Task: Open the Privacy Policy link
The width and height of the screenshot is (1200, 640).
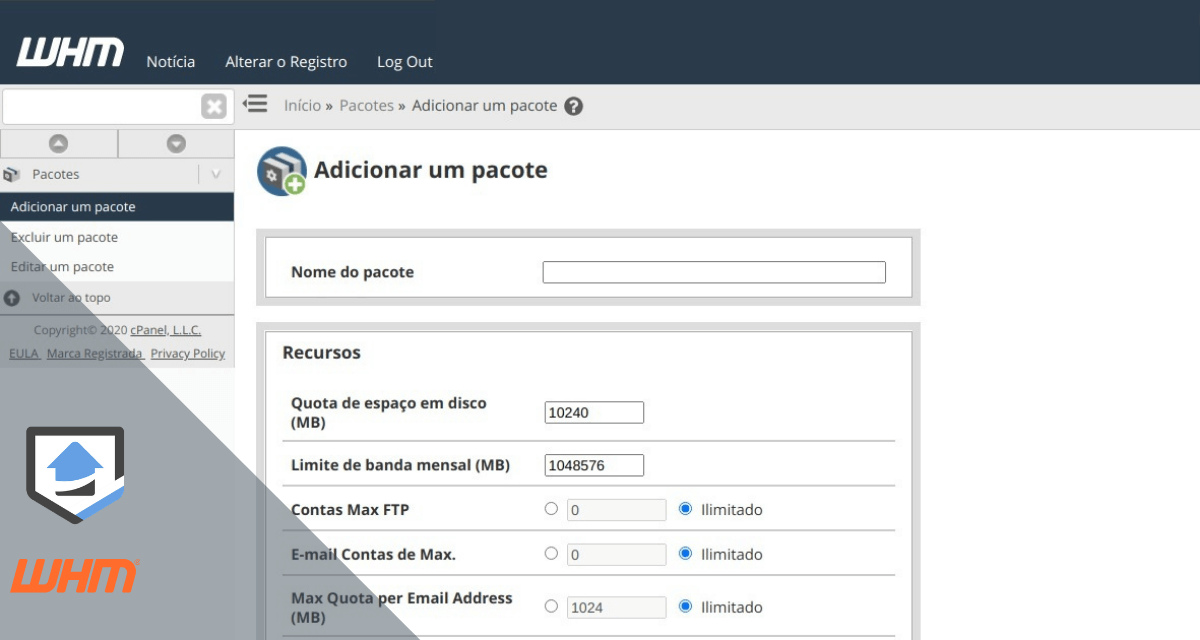Action: 188,354
